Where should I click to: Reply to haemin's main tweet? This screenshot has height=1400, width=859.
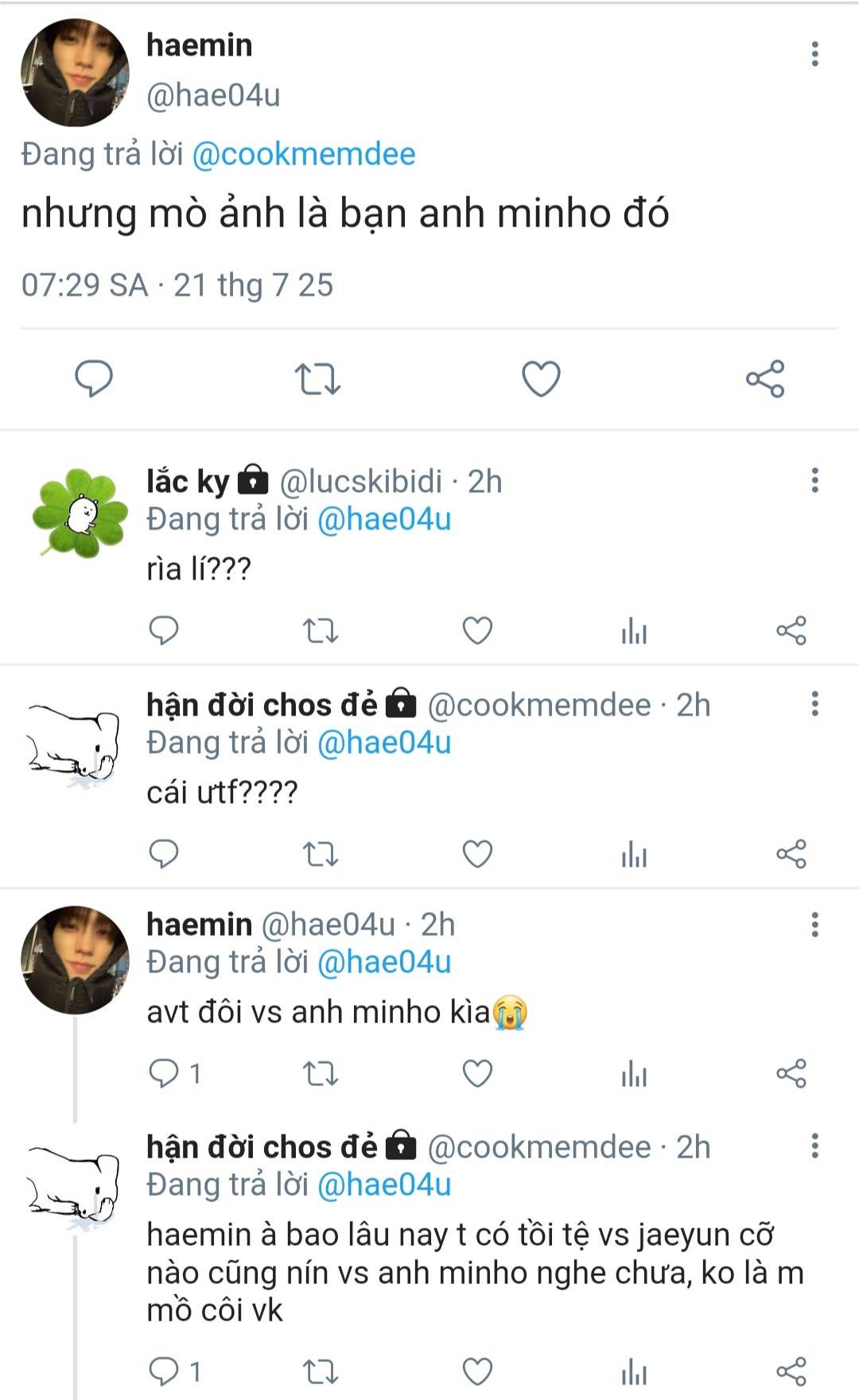click(x=94, y=378)
